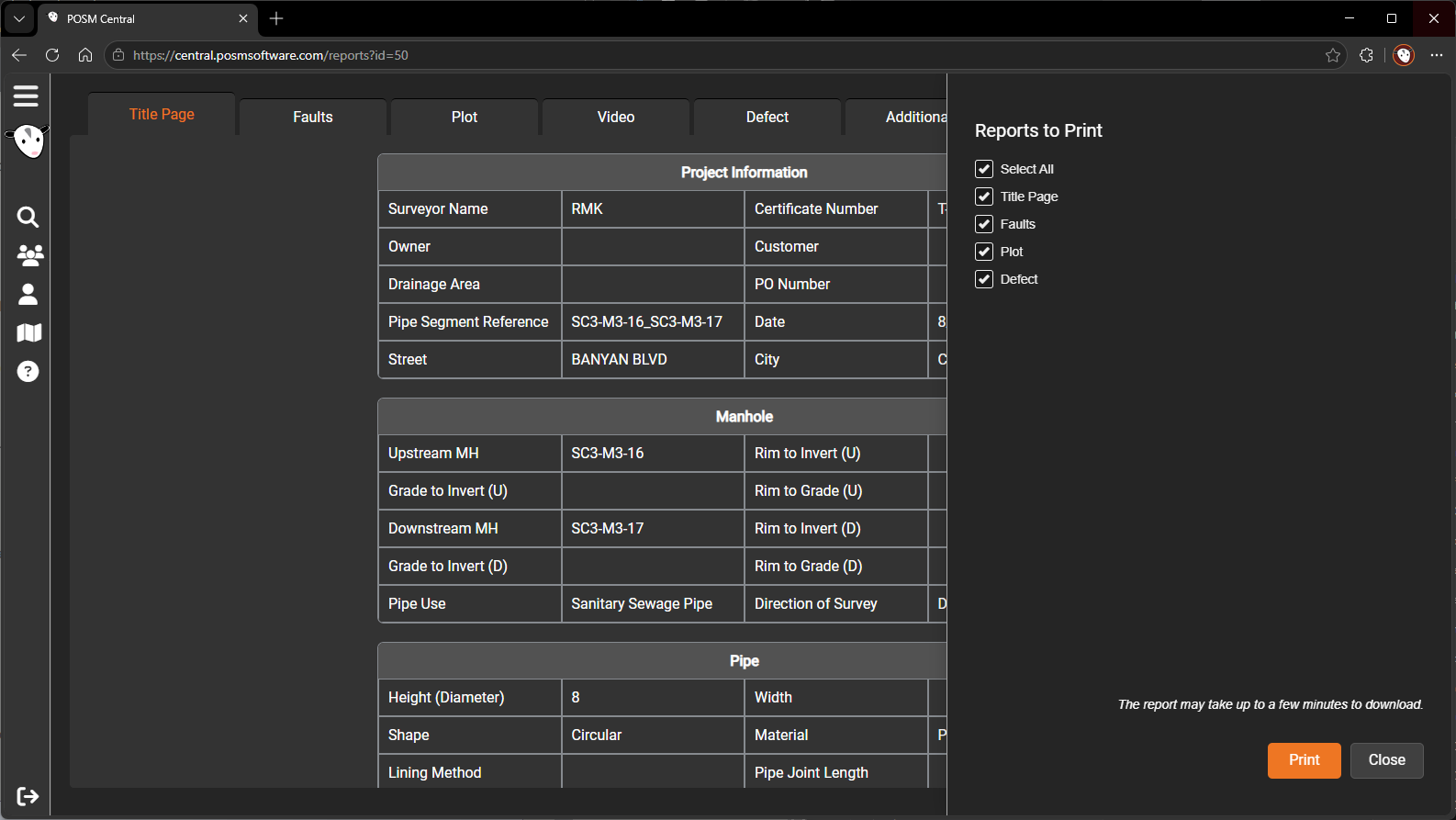
Task: Switch to the Faults tab
Action: pos(313,117)
